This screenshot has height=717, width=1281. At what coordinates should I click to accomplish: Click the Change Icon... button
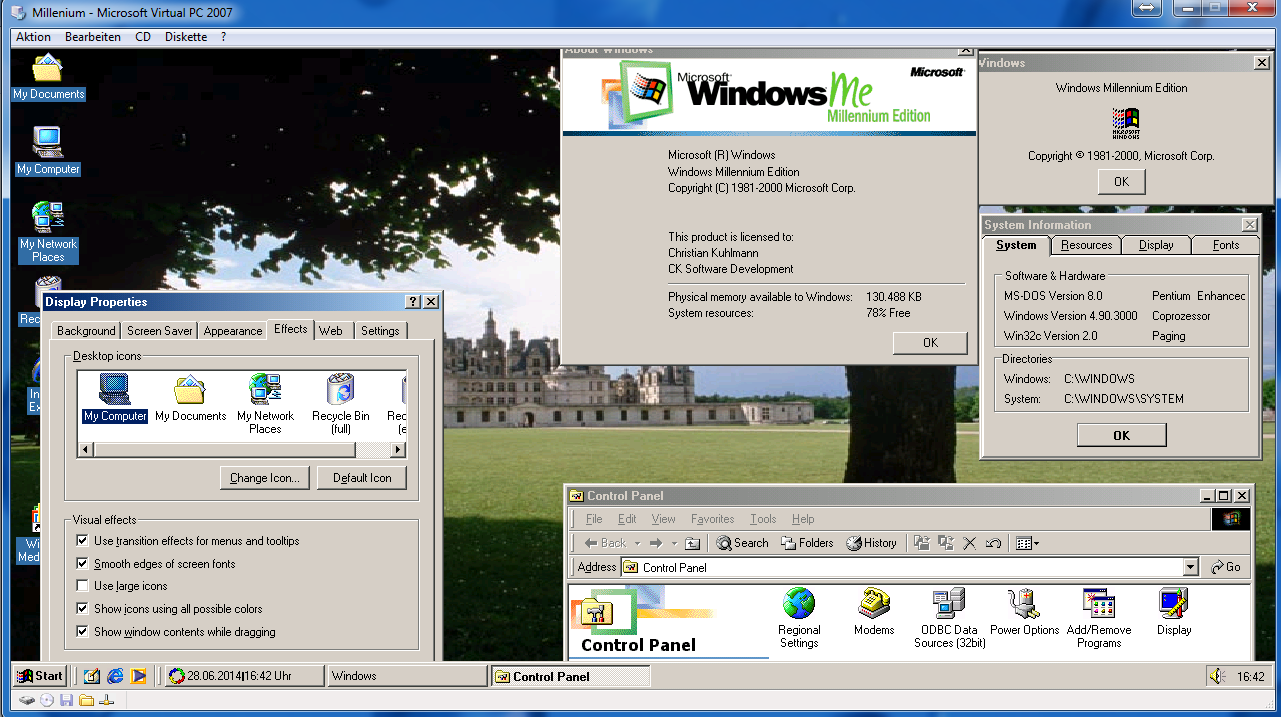(x=264, y=478)
